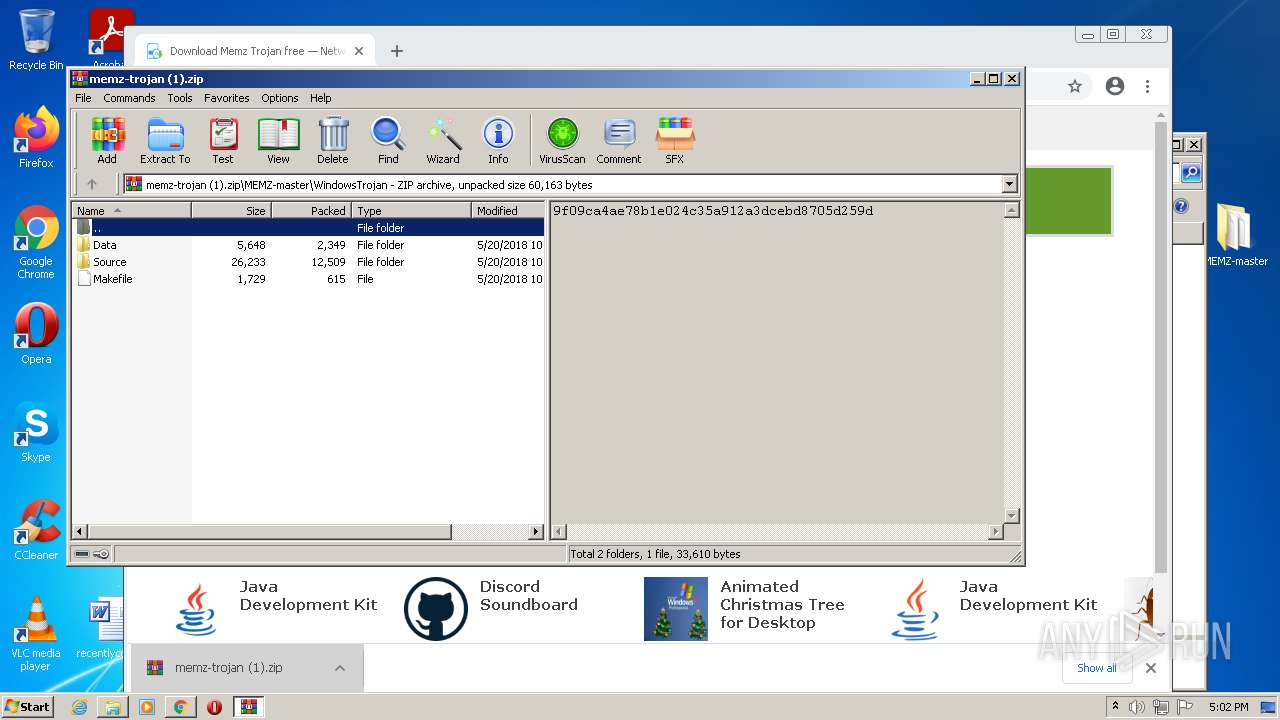The width and height of the screenshot is (1280, 720).
Task: Open the View tool in WinRAR
Action: (x=278, y=140)
